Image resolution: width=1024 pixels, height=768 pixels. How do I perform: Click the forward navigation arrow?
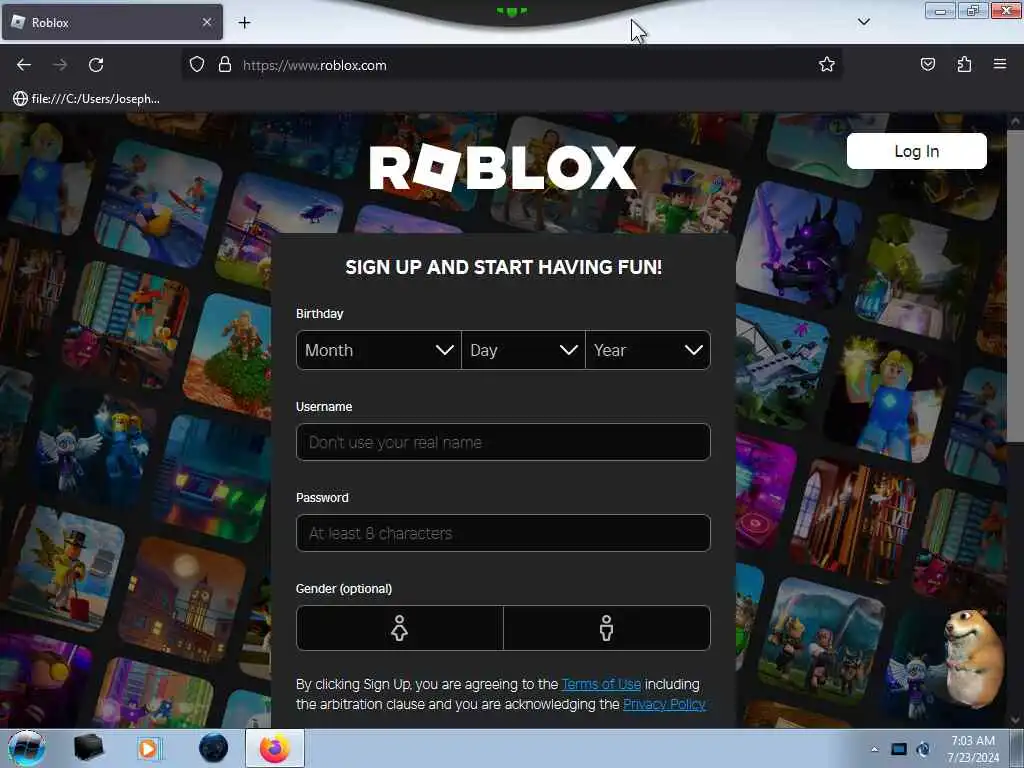point(60,65)
